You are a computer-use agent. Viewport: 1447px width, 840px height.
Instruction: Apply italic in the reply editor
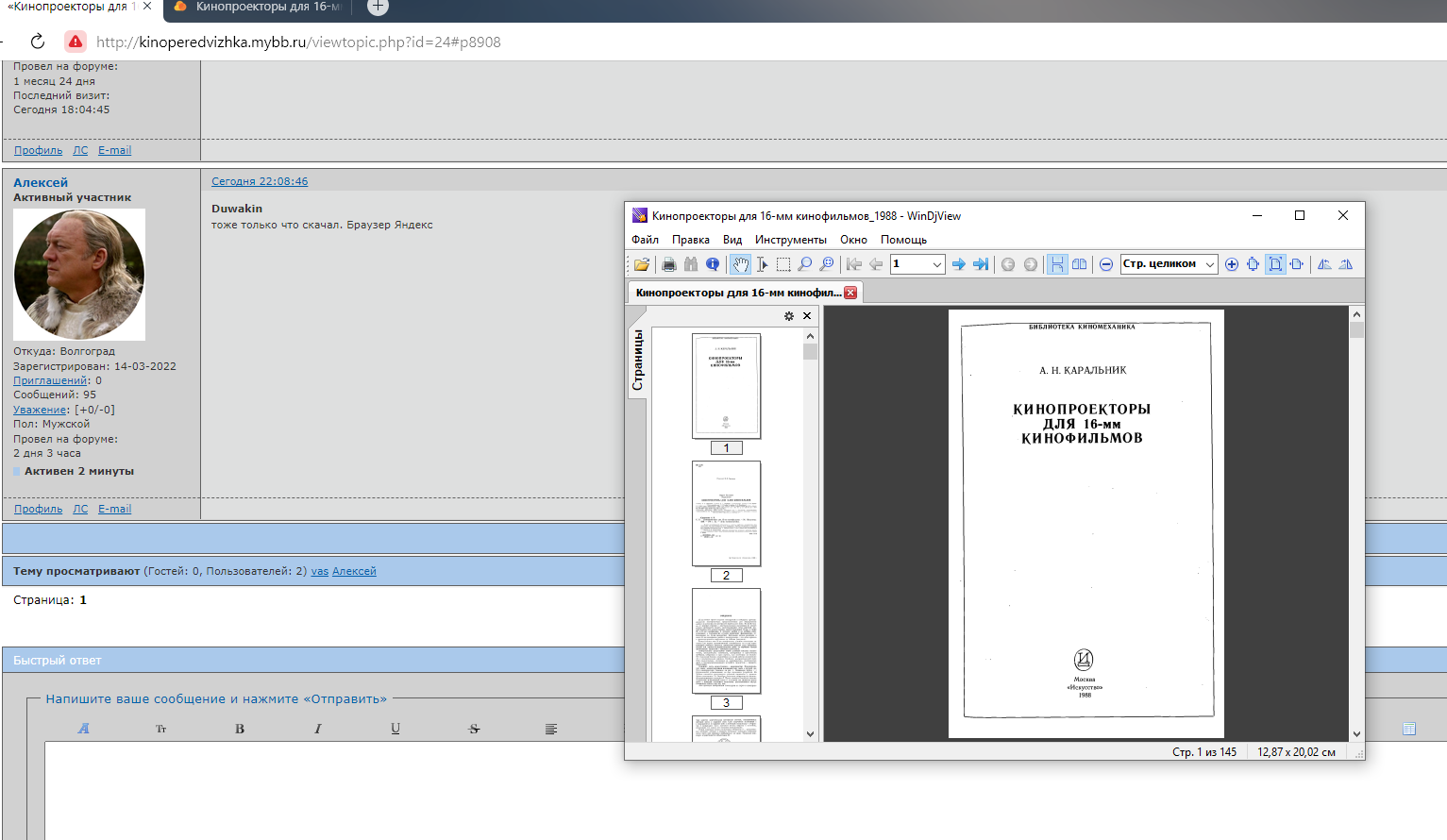318,729
